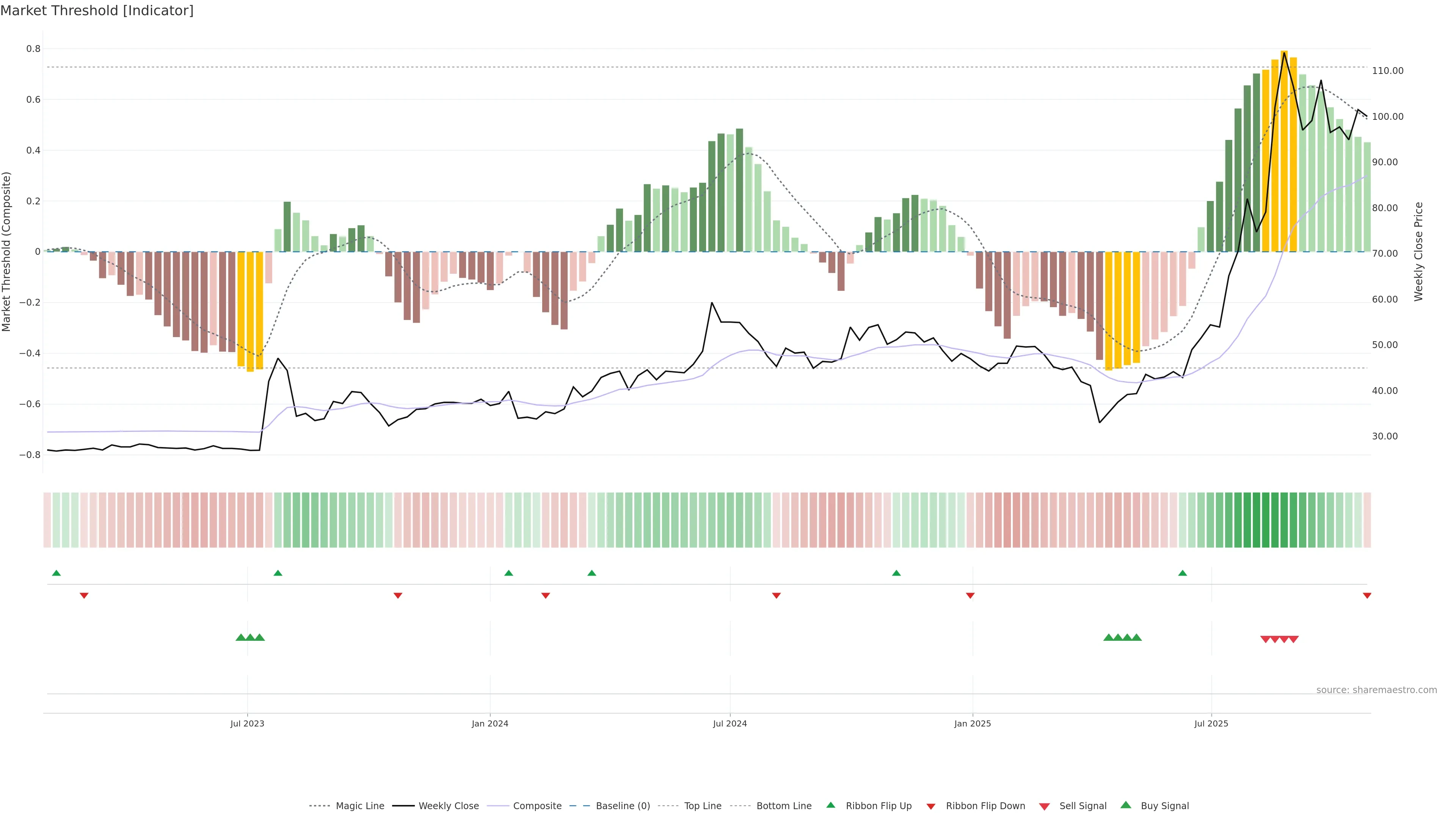Click the leftmost green ribbon flip up marker

click(56, 573)
